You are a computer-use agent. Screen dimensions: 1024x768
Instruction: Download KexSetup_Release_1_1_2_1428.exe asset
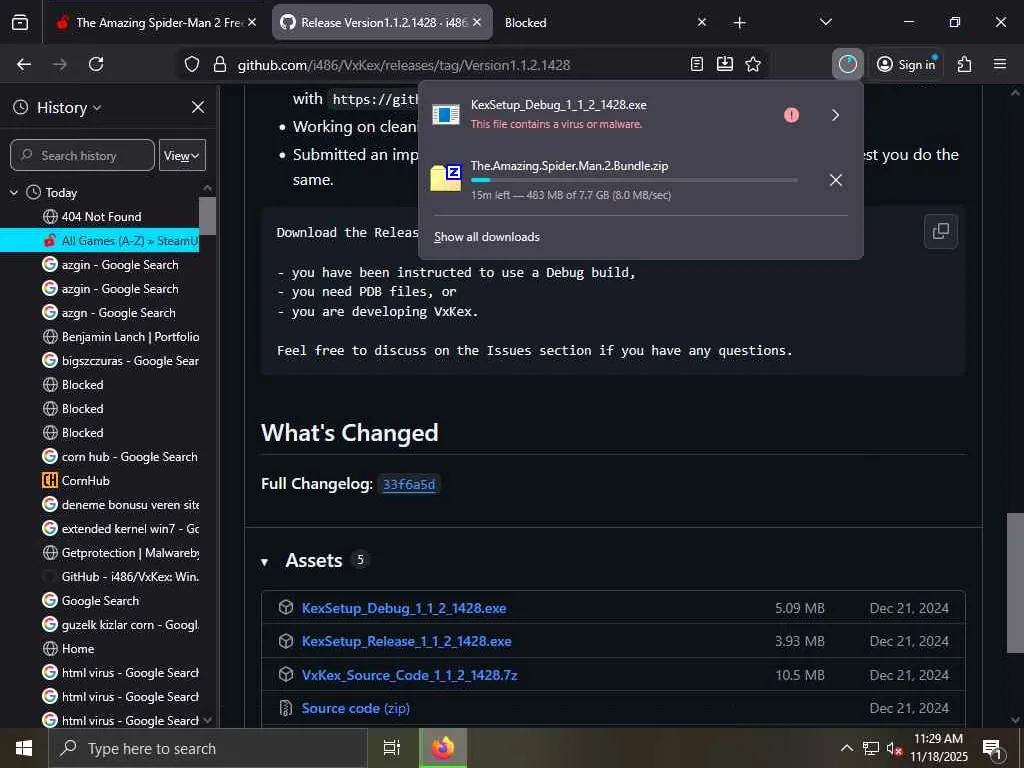(406, 641)
